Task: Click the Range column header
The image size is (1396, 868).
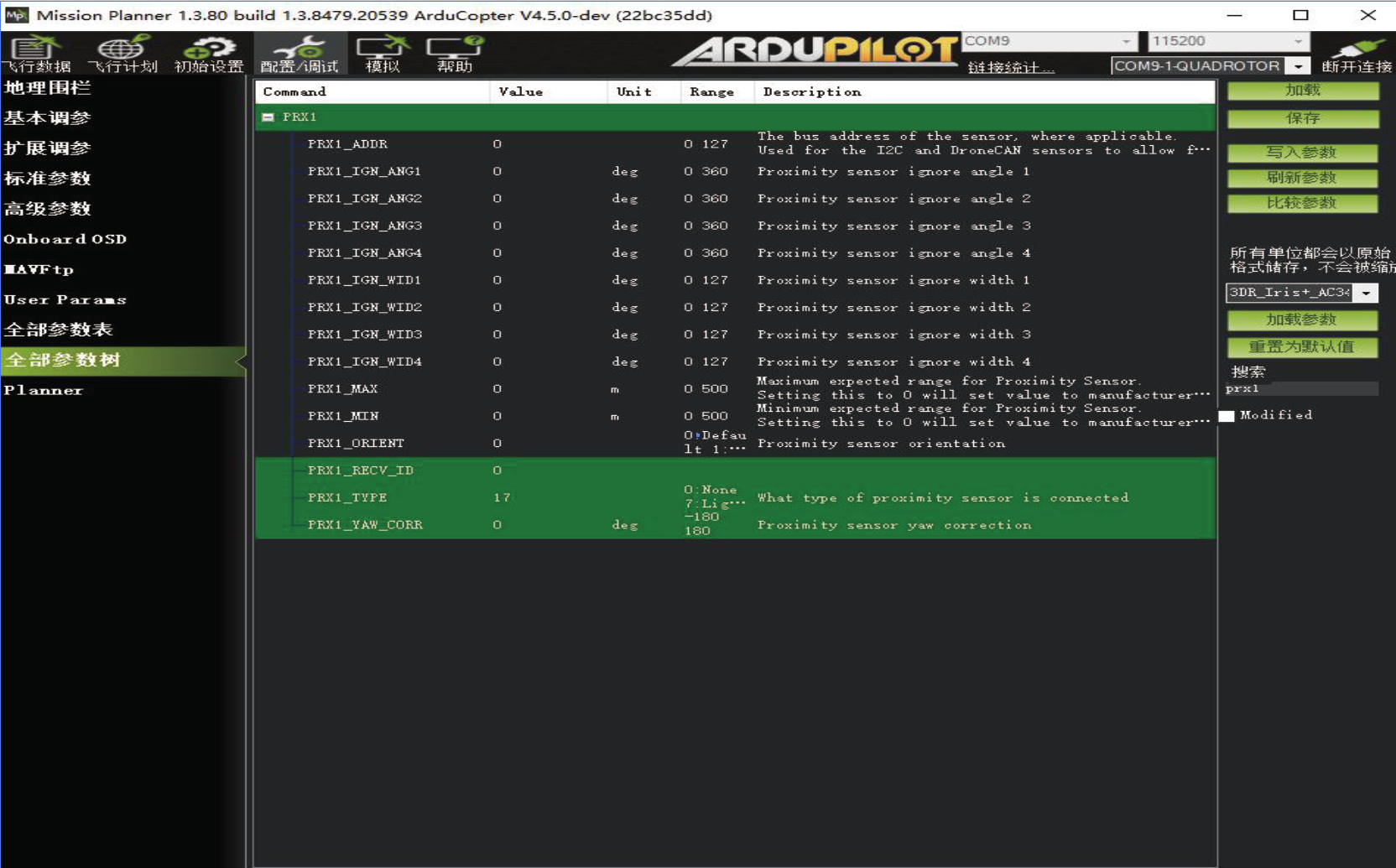Action: pos(718,92)
